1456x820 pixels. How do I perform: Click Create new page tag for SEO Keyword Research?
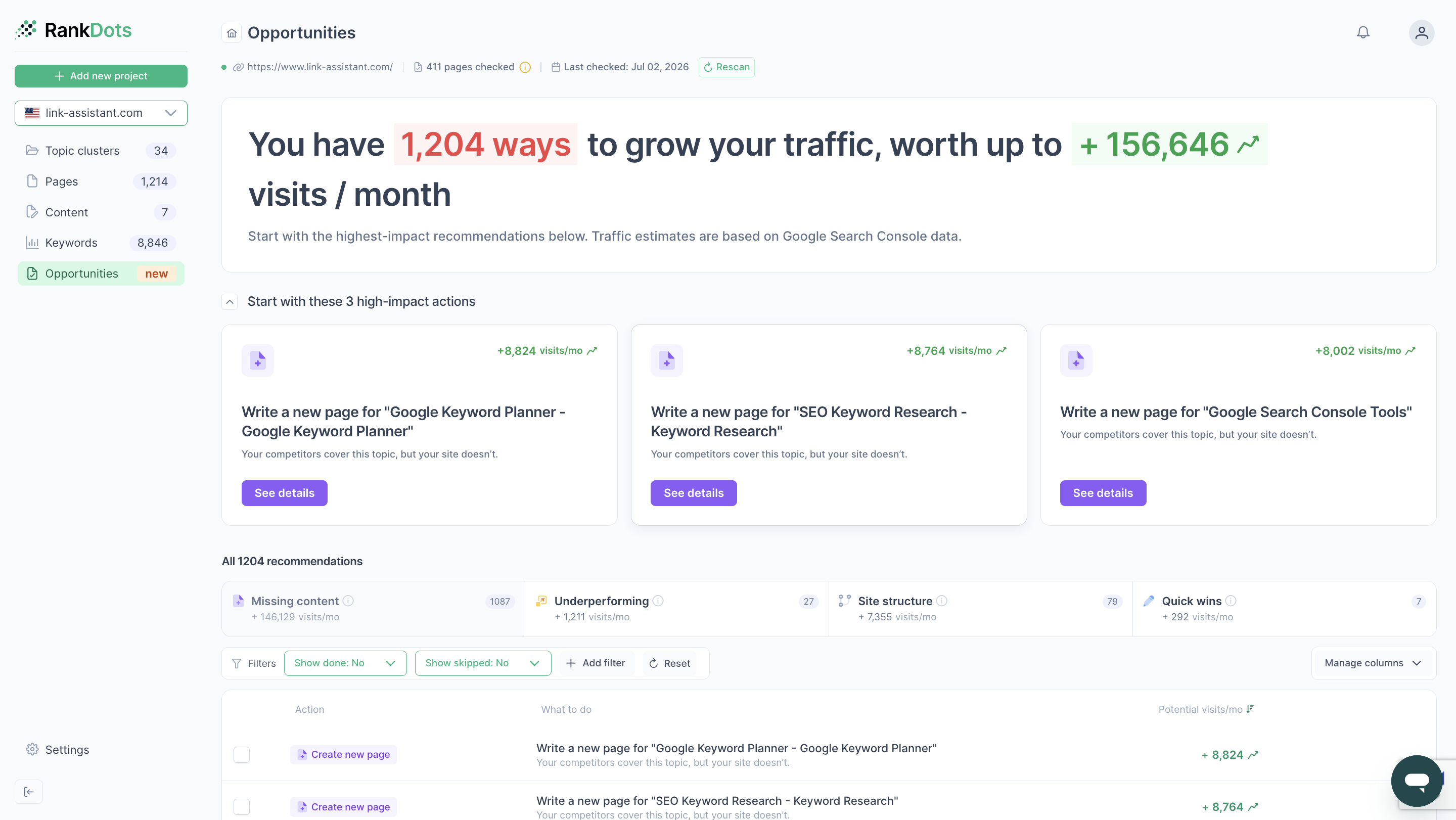coord(344,806)
